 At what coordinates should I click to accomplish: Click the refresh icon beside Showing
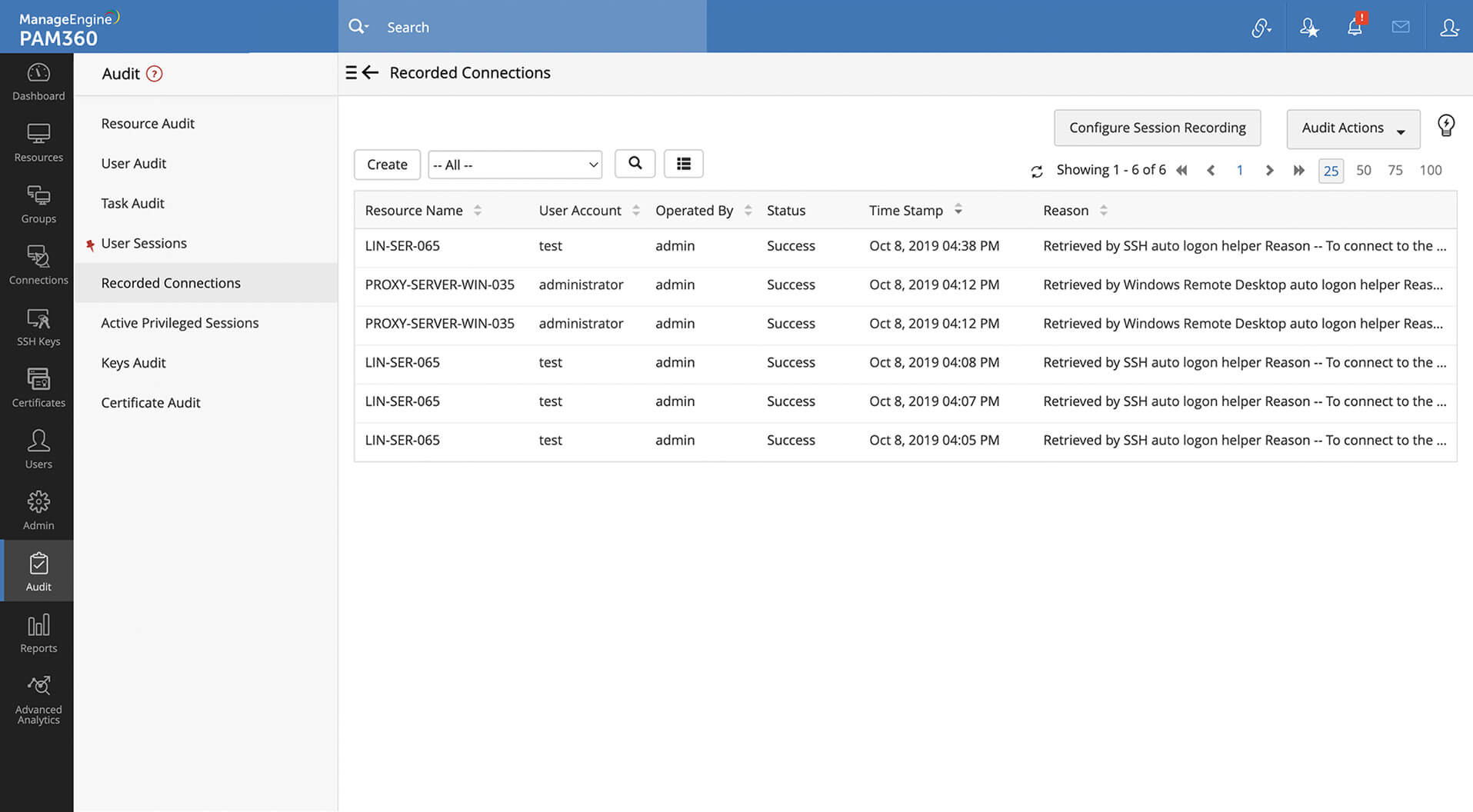tap(1037, 171)
